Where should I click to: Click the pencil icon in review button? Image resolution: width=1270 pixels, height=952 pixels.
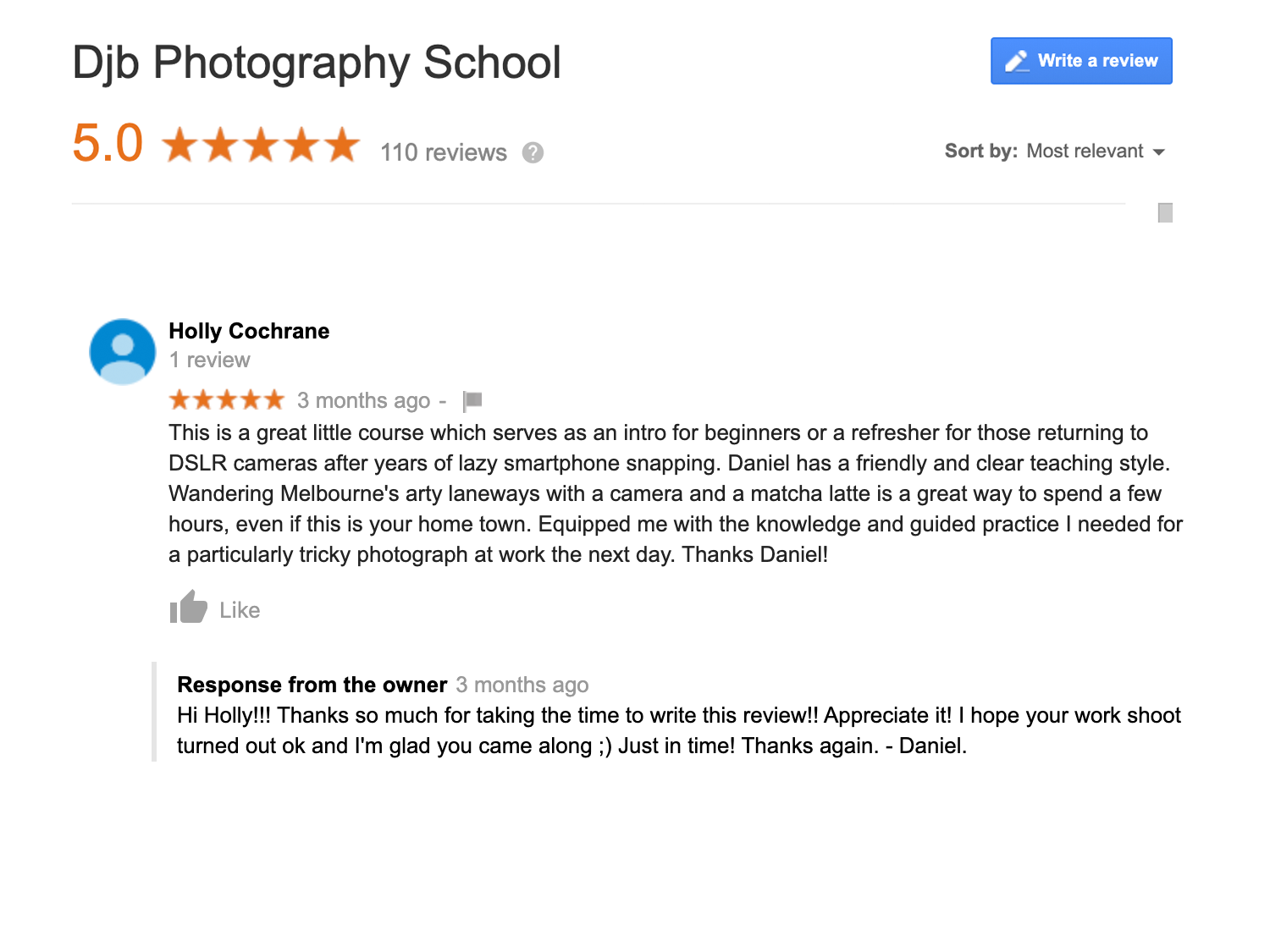coord(1017,61)
